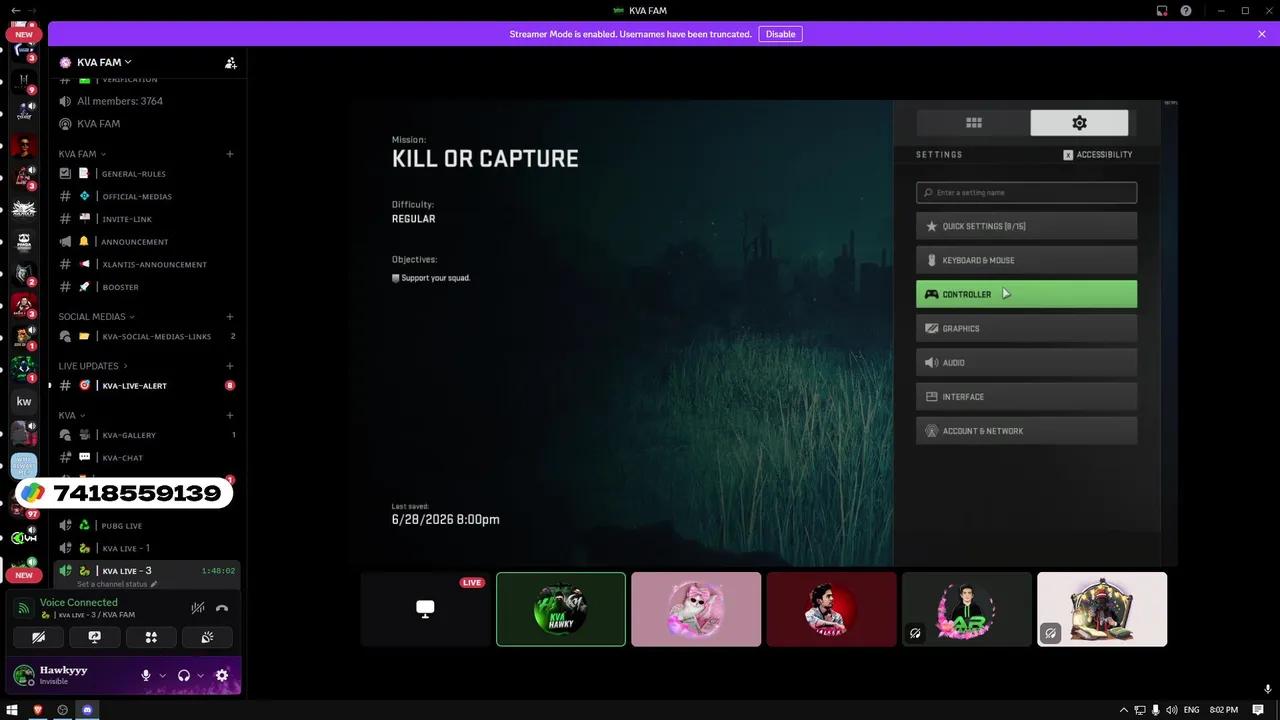Deafen audio with the headphones icon
Image resolution: width=1280 pixels, height=720 pixels.
(x=184, y=676)
